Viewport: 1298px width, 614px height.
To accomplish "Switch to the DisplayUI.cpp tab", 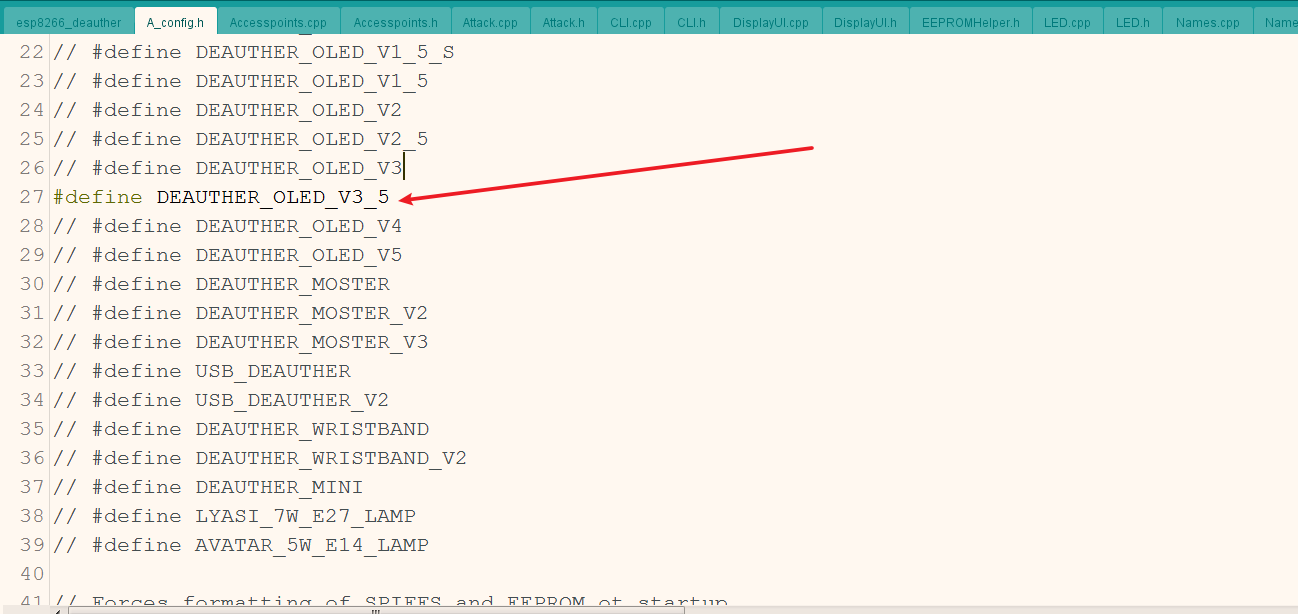I will [770, 19].
